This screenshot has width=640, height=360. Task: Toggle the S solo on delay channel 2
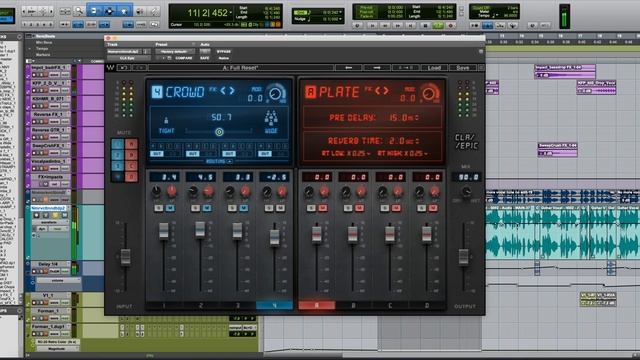(x=195, y=208)
